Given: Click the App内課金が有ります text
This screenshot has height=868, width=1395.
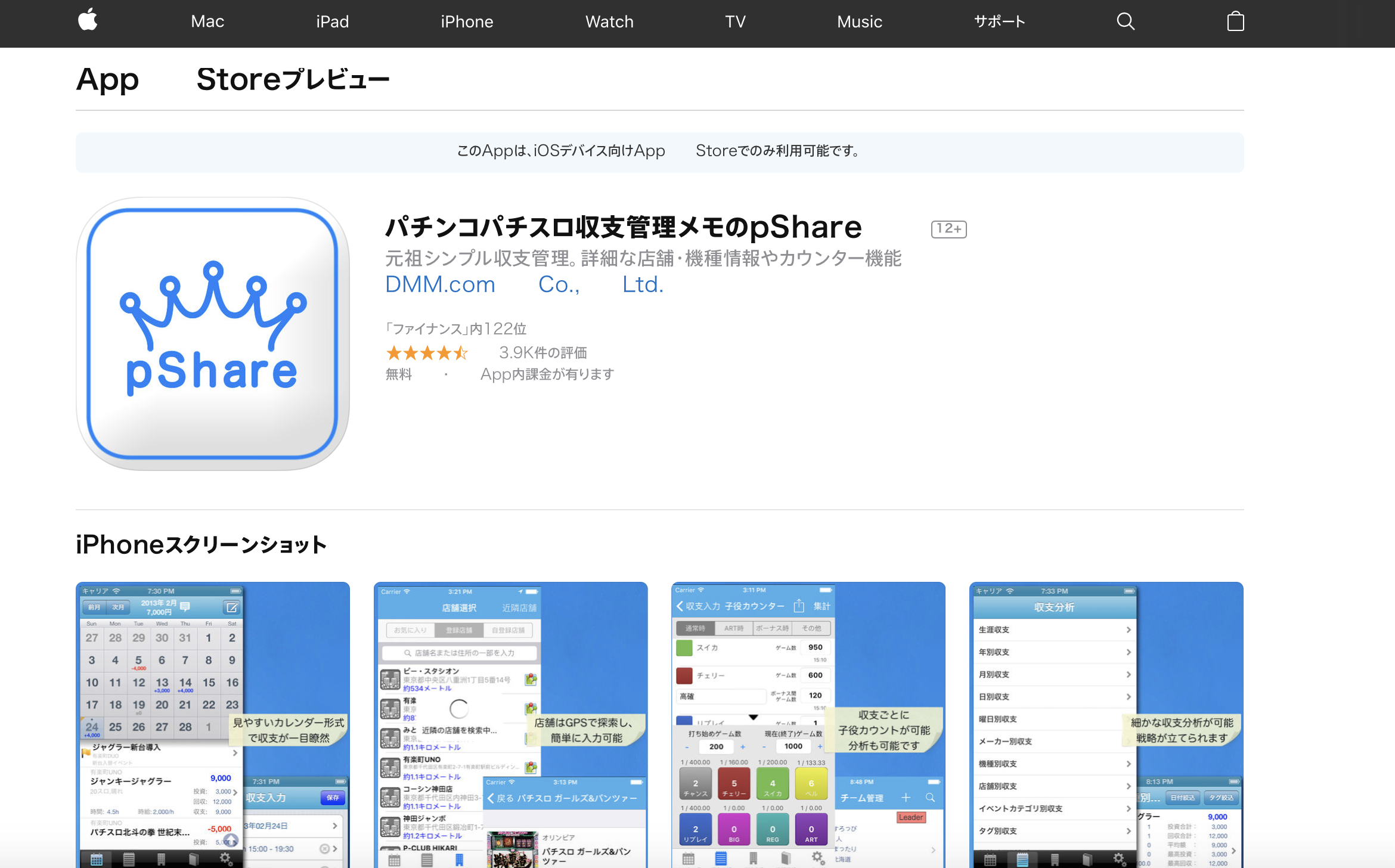Looking at the screenshot, I should click(547, 374).
